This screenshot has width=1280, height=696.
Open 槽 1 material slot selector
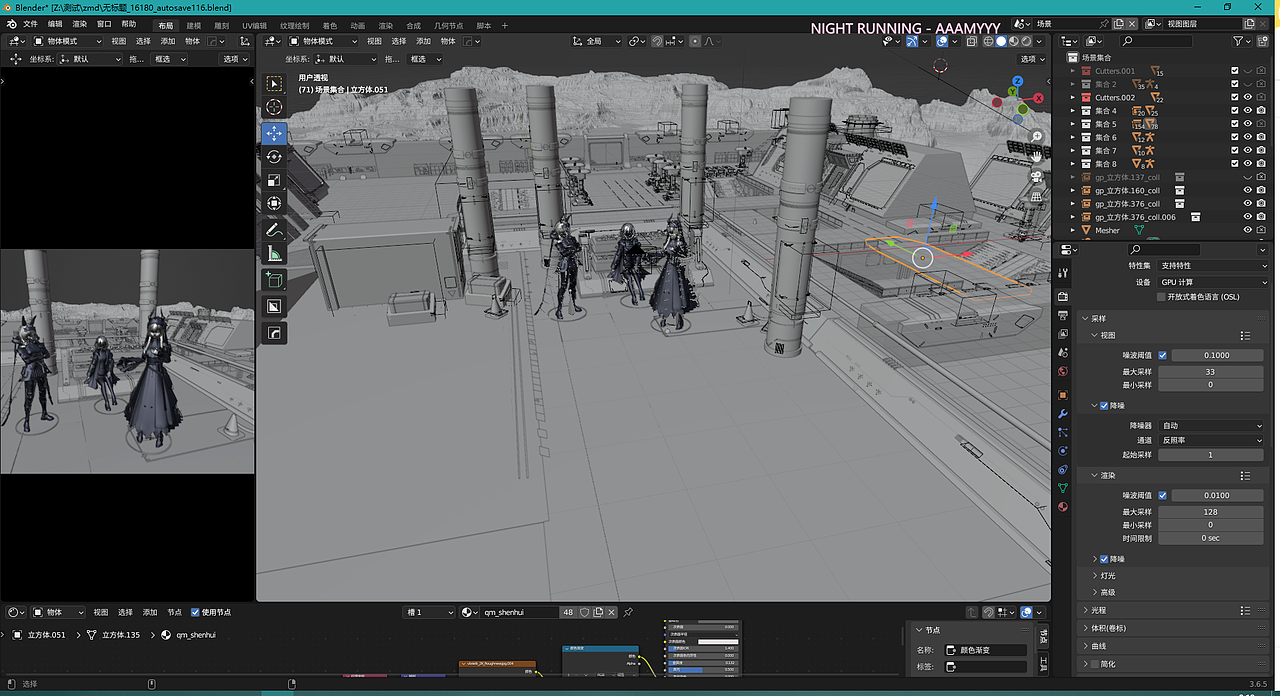point(428,612)
